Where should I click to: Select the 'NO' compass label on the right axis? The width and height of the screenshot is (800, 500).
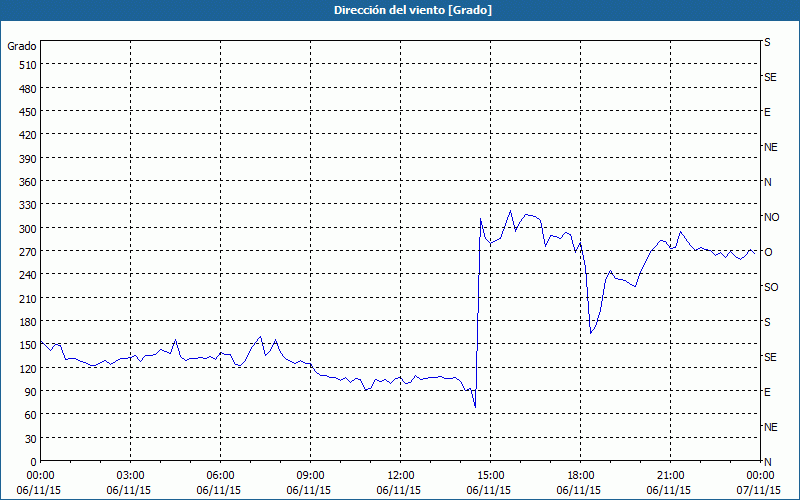click(x=771, y=217)
